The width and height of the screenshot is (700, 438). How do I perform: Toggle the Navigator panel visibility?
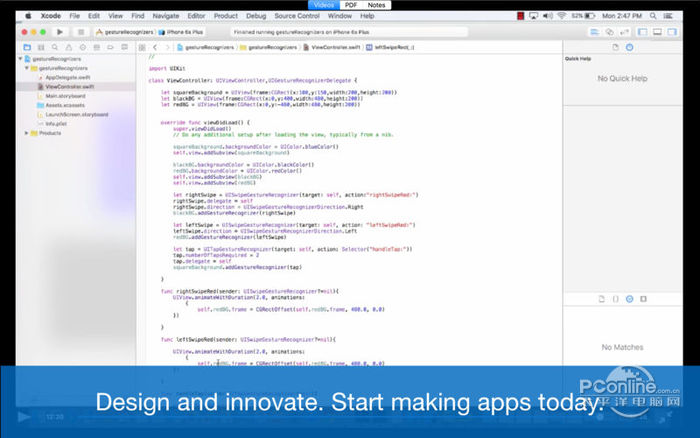pyautogui.click(x=643, y=32)
